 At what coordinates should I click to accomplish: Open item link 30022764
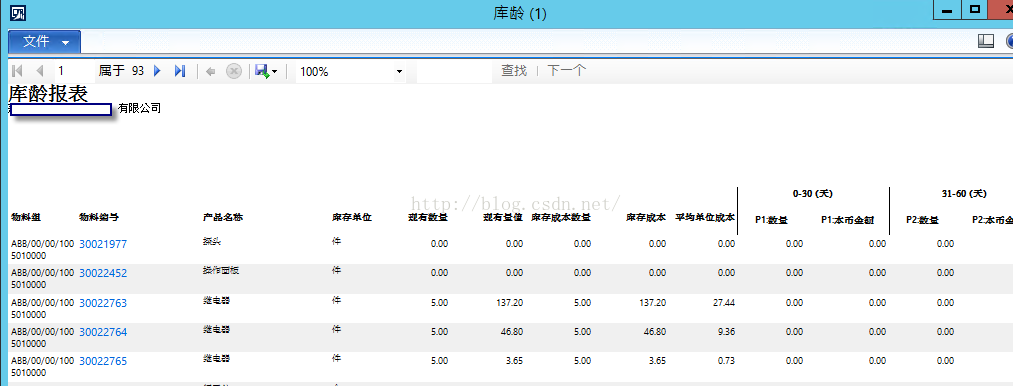103,332
